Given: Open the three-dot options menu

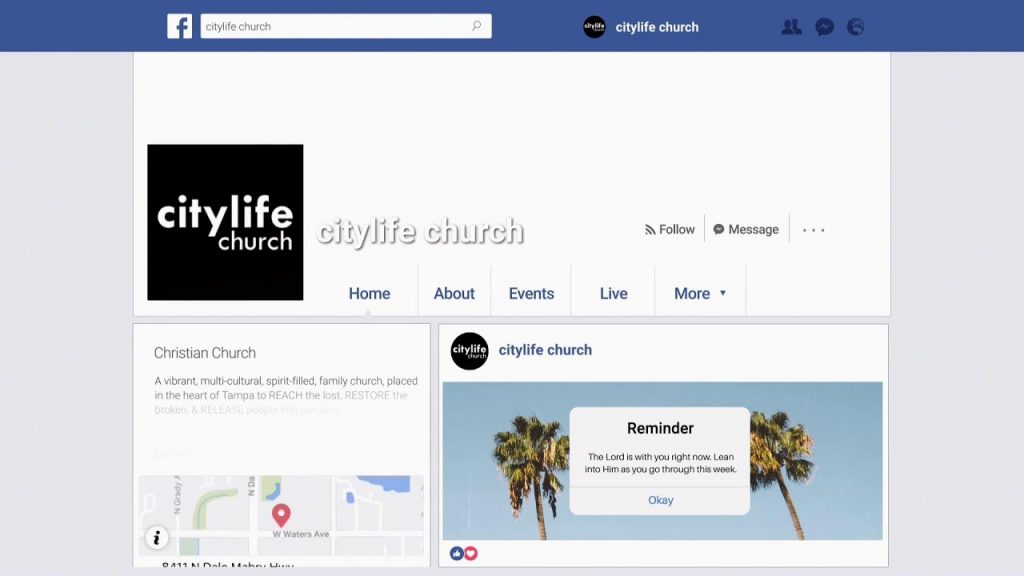Looking at the screenshot, I should [814, 230].
